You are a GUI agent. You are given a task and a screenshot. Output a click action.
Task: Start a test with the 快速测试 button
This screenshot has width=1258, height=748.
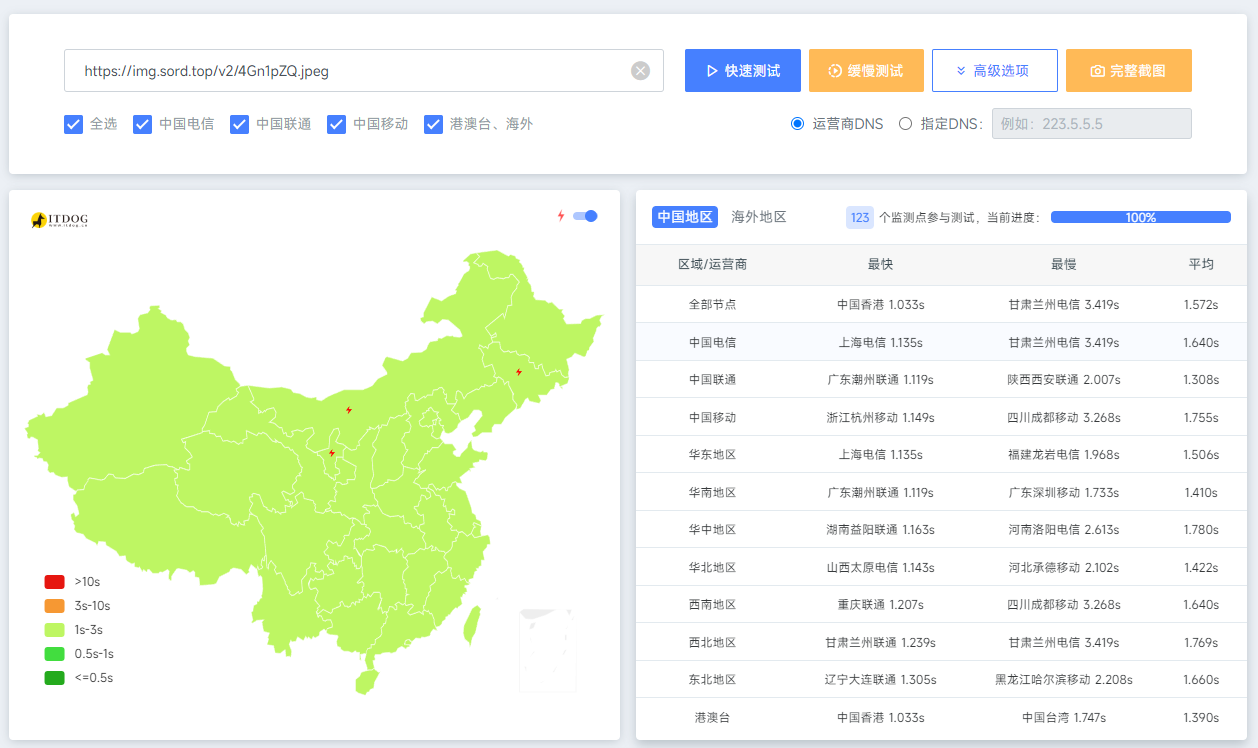(743, 70)
